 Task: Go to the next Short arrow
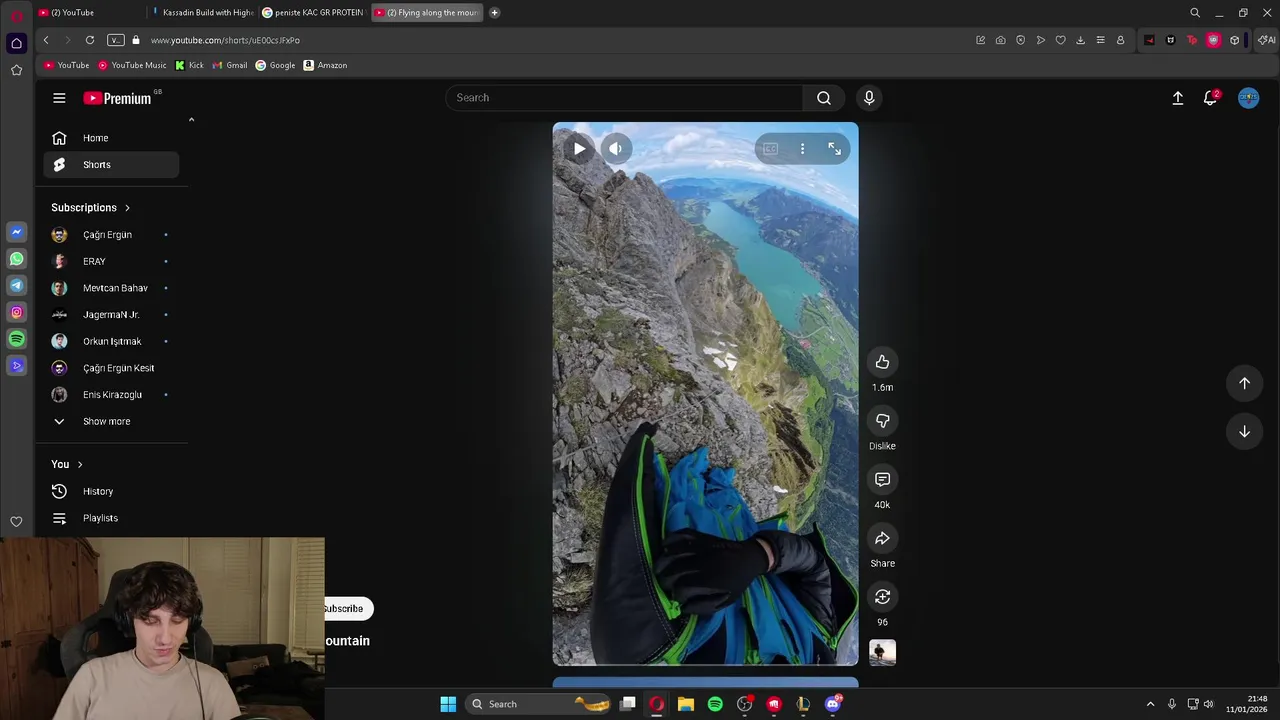pyautogui.click(x=1244, y=431)
